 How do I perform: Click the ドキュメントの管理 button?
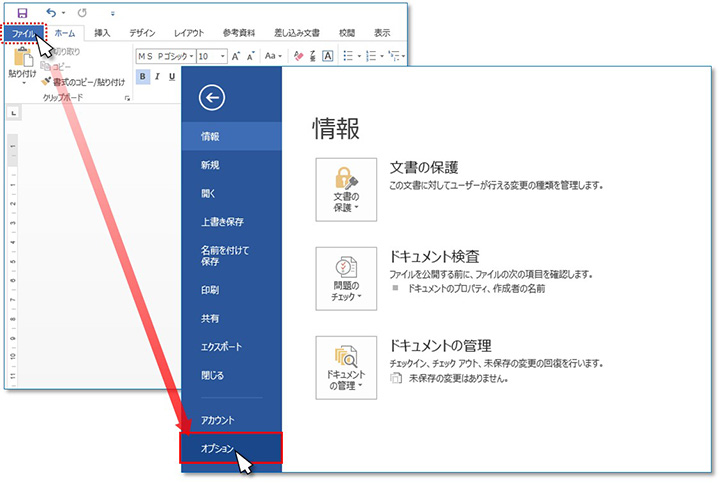tap(346, 368)
